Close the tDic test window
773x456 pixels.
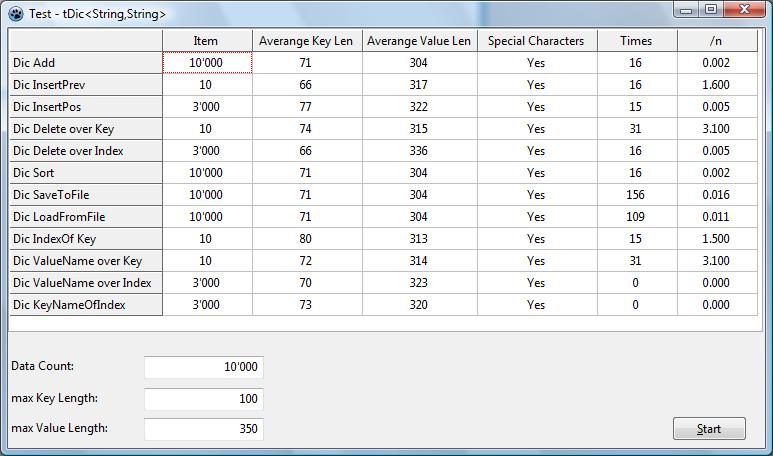[744, 10]
